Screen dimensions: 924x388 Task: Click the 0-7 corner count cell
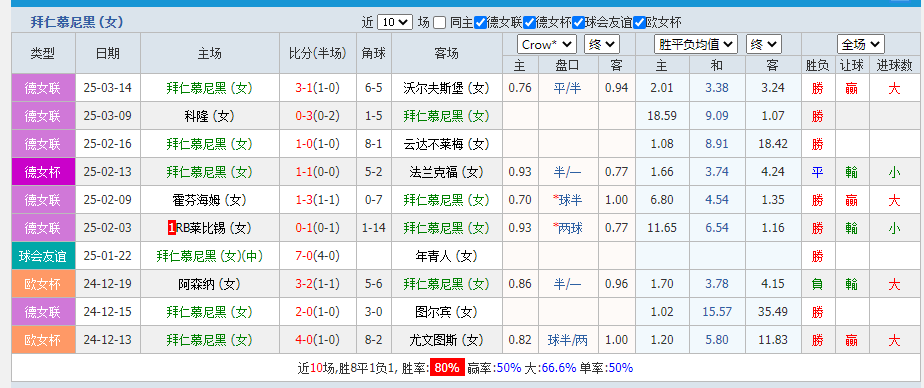(374, 200)
